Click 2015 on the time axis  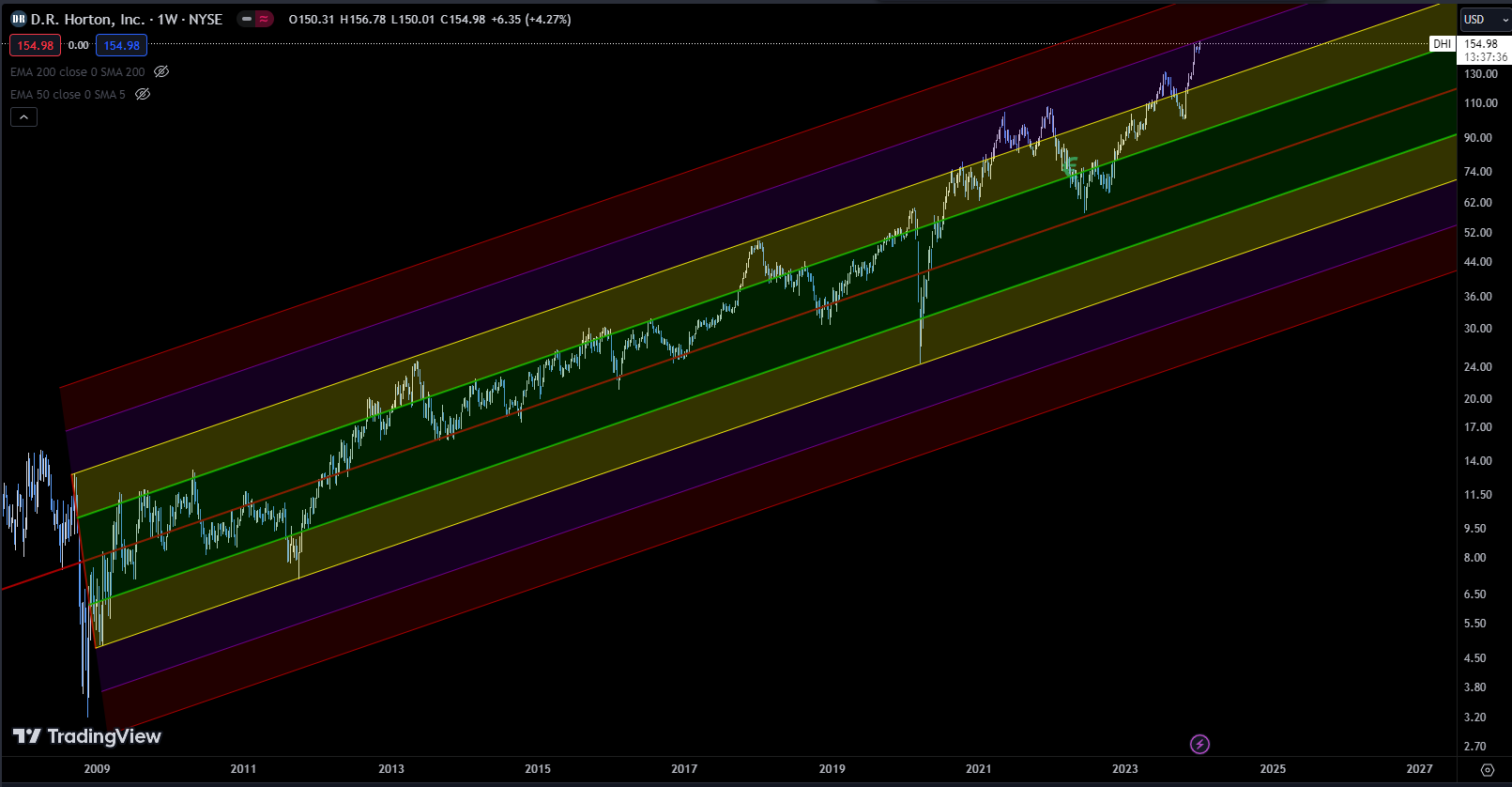pyautogui.click(x=538, y=769)
